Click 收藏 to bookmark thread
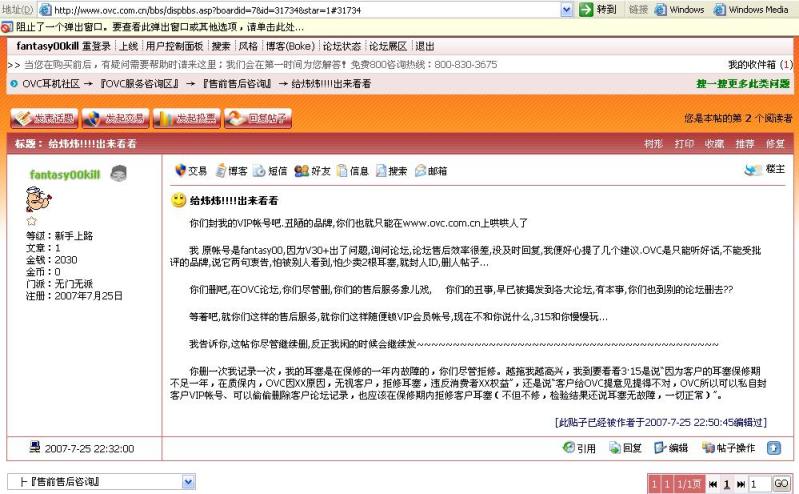 [714, 144]
